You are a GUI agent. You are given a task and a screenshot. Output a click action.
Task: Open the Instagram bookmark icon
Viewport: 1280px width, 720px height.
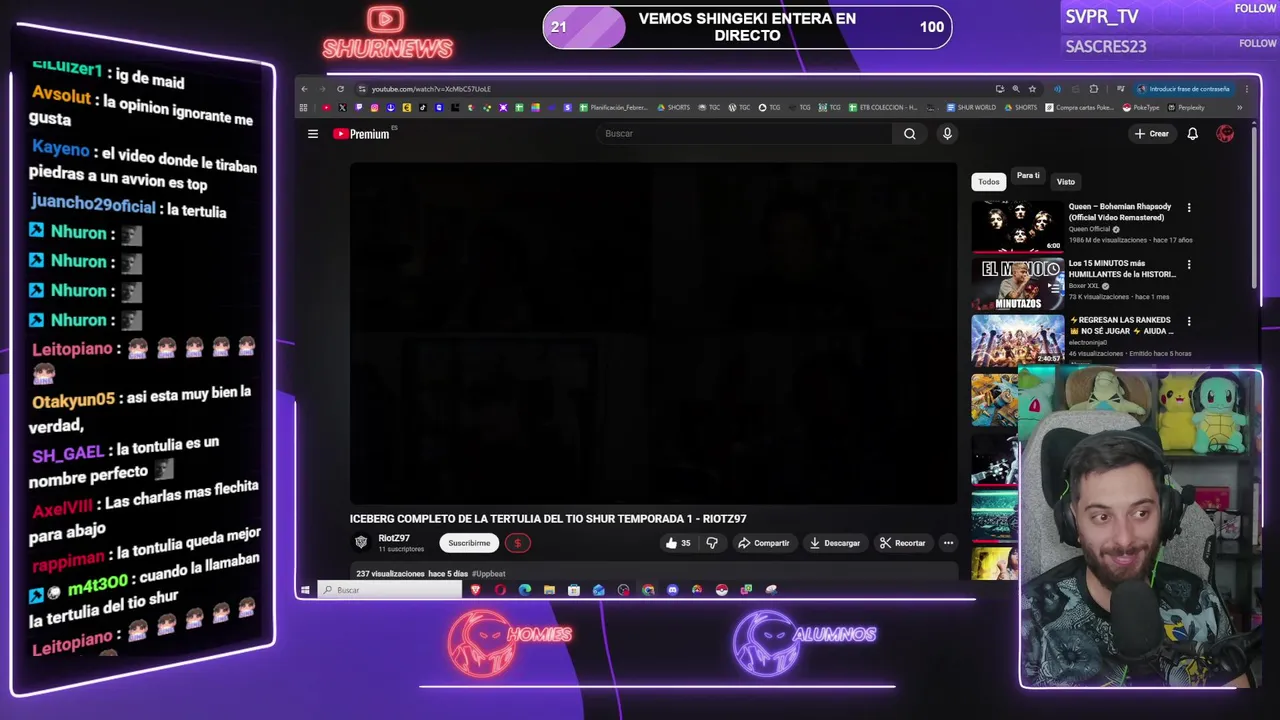[375, 108]
